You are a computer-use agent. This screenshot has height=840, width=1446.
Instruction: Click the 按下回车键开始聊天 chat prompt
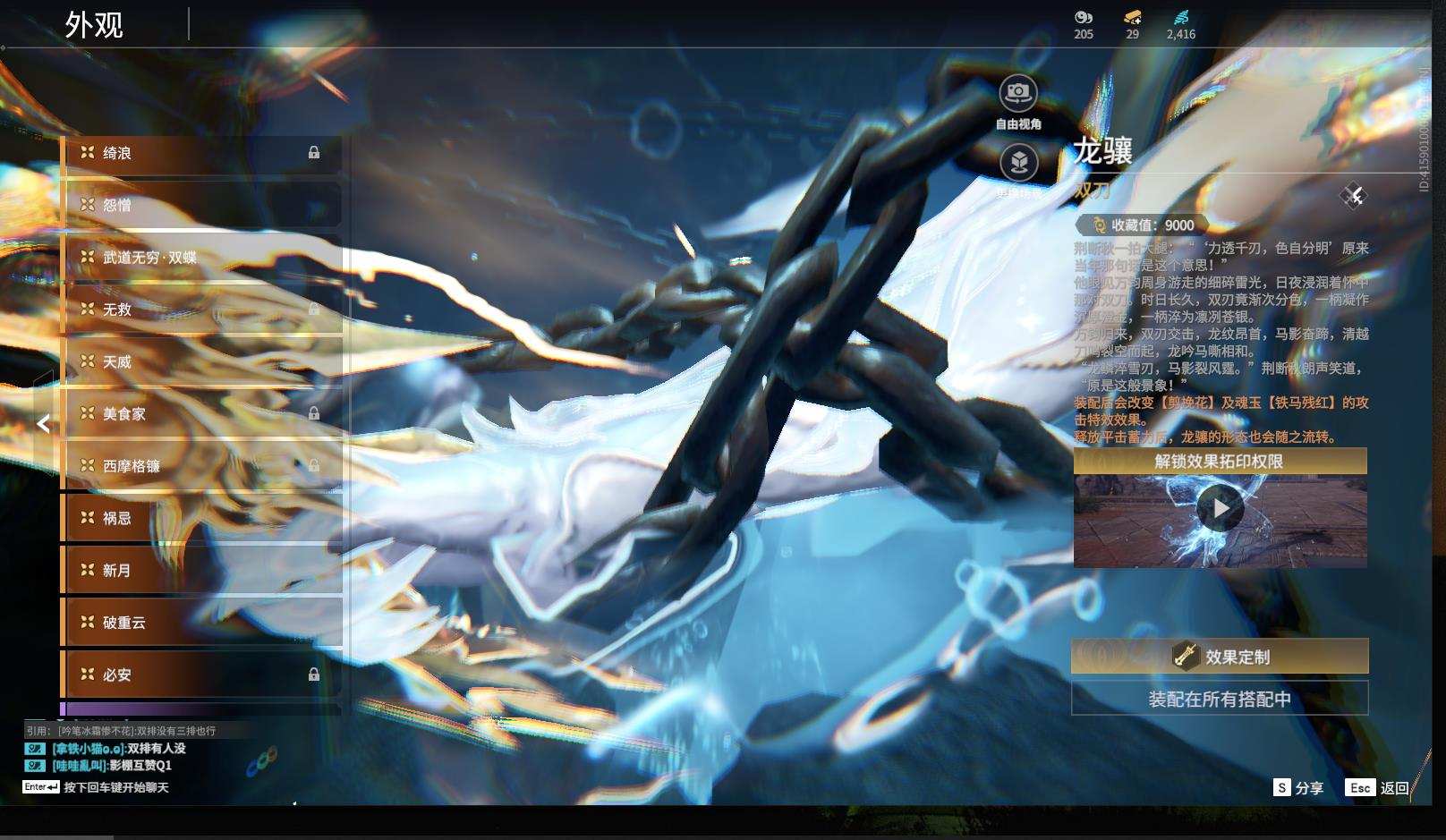tap(116, 787)
